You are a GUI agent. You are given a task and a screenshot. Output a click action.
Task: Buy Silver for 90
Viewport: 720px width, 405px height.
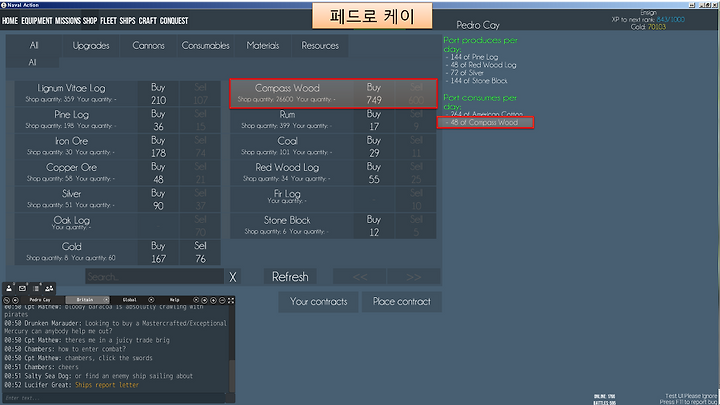click(158, 199)
